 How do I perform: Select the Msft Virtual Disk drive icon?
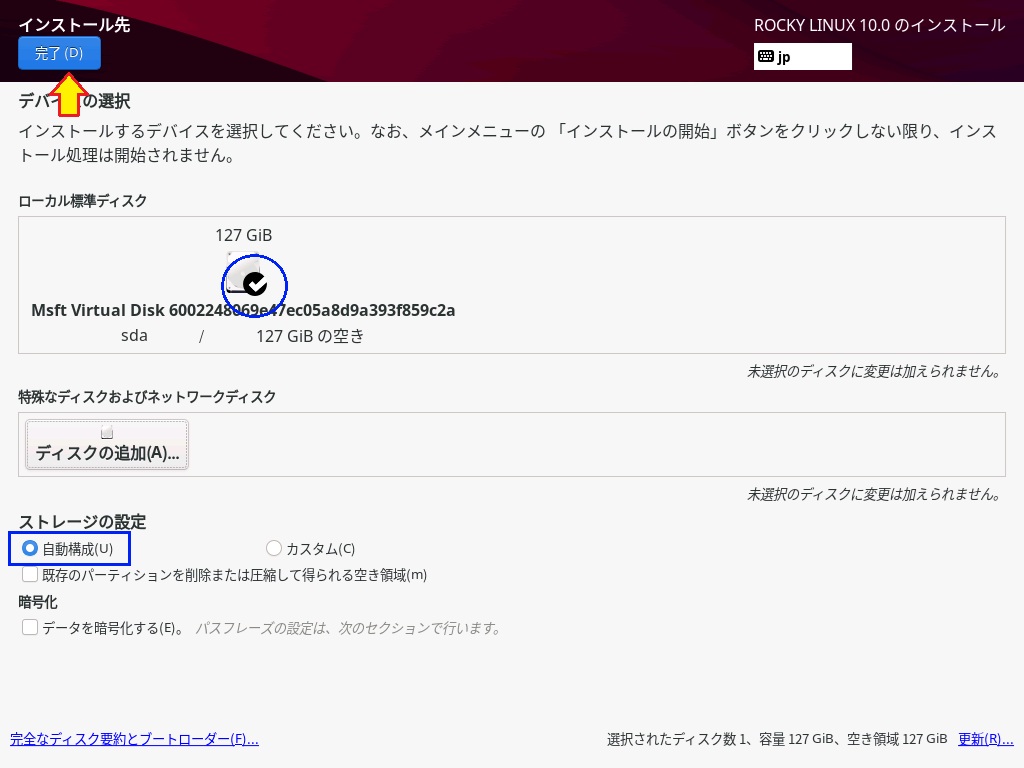pyautogui.click(x=240, y=275)
